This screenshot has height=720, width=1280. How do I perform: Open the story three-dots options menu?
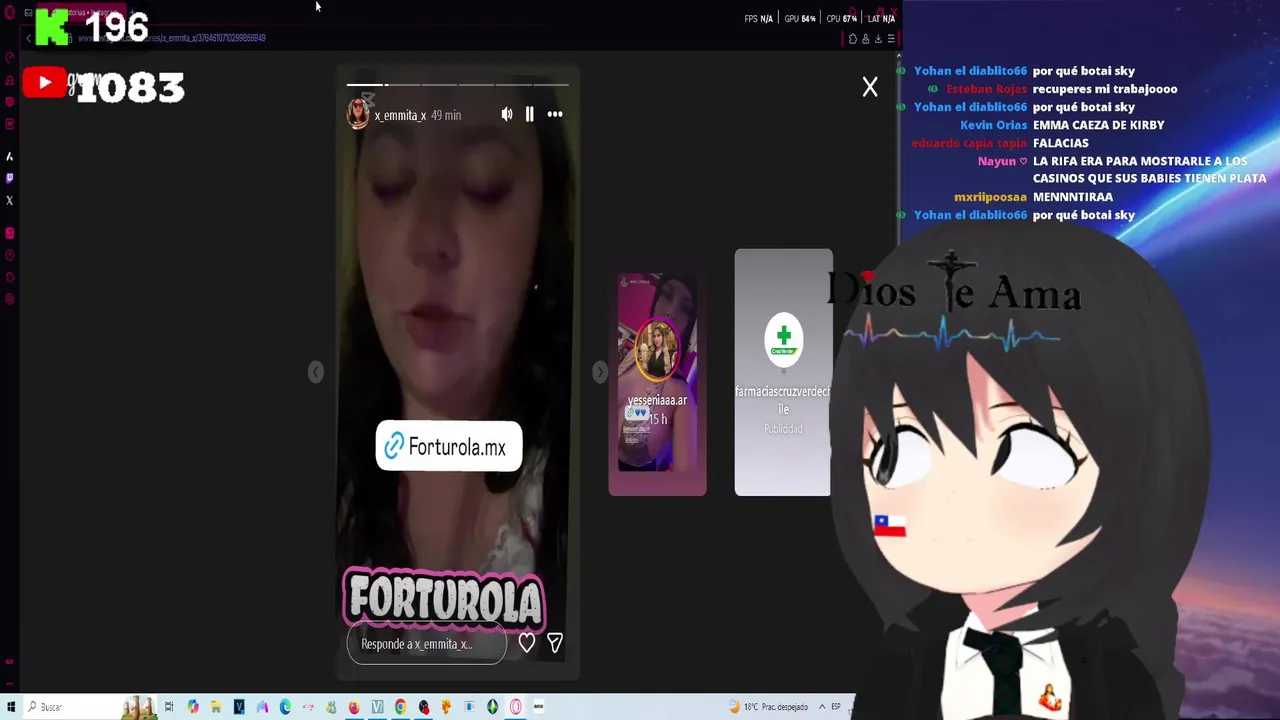(x=555, y=115)
